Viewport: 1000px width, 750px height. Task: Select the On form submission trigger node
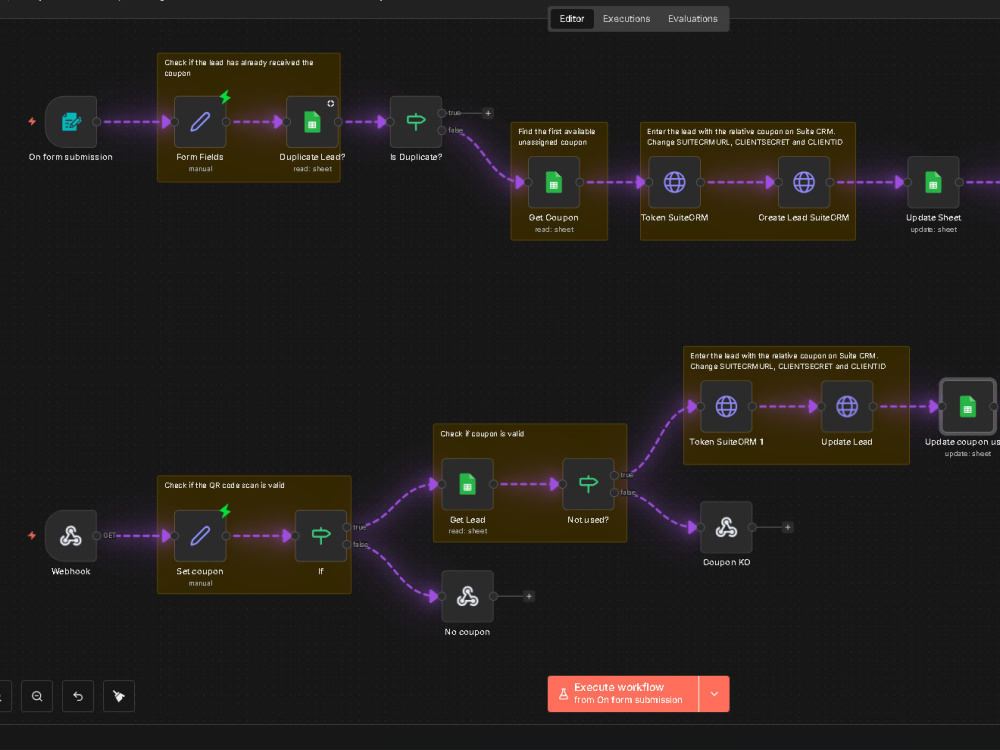(x=71, y=122)
